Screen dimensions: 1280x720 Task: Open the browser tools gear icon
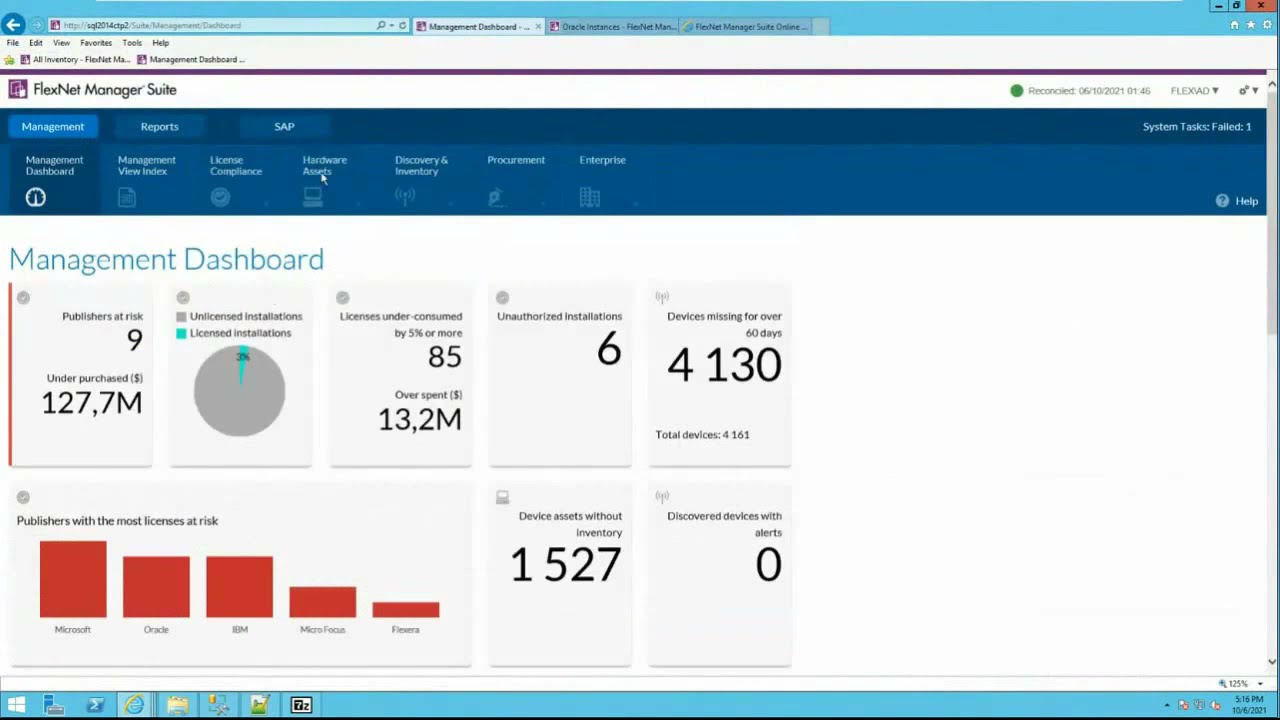coord(1265,26)
